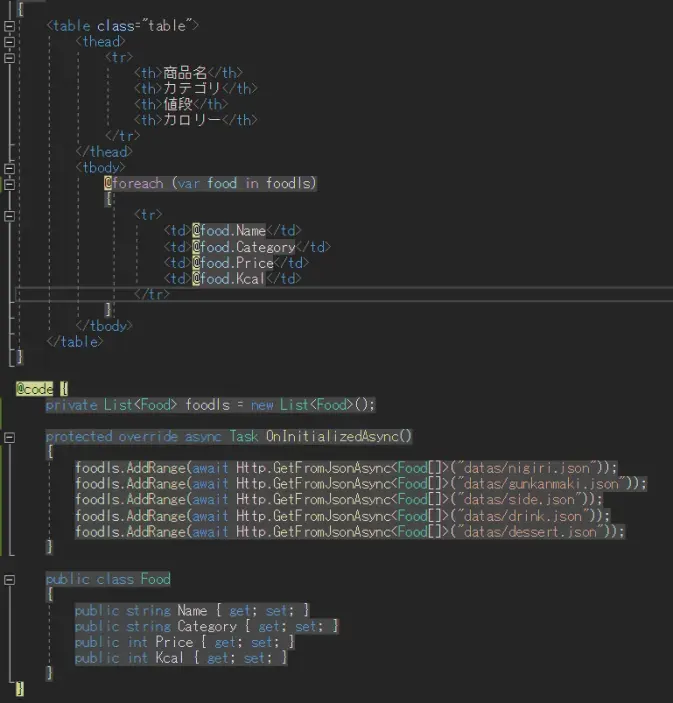Fold the header tr row under thead
This screenshot has width=673, height=703.
coord(10,58)
